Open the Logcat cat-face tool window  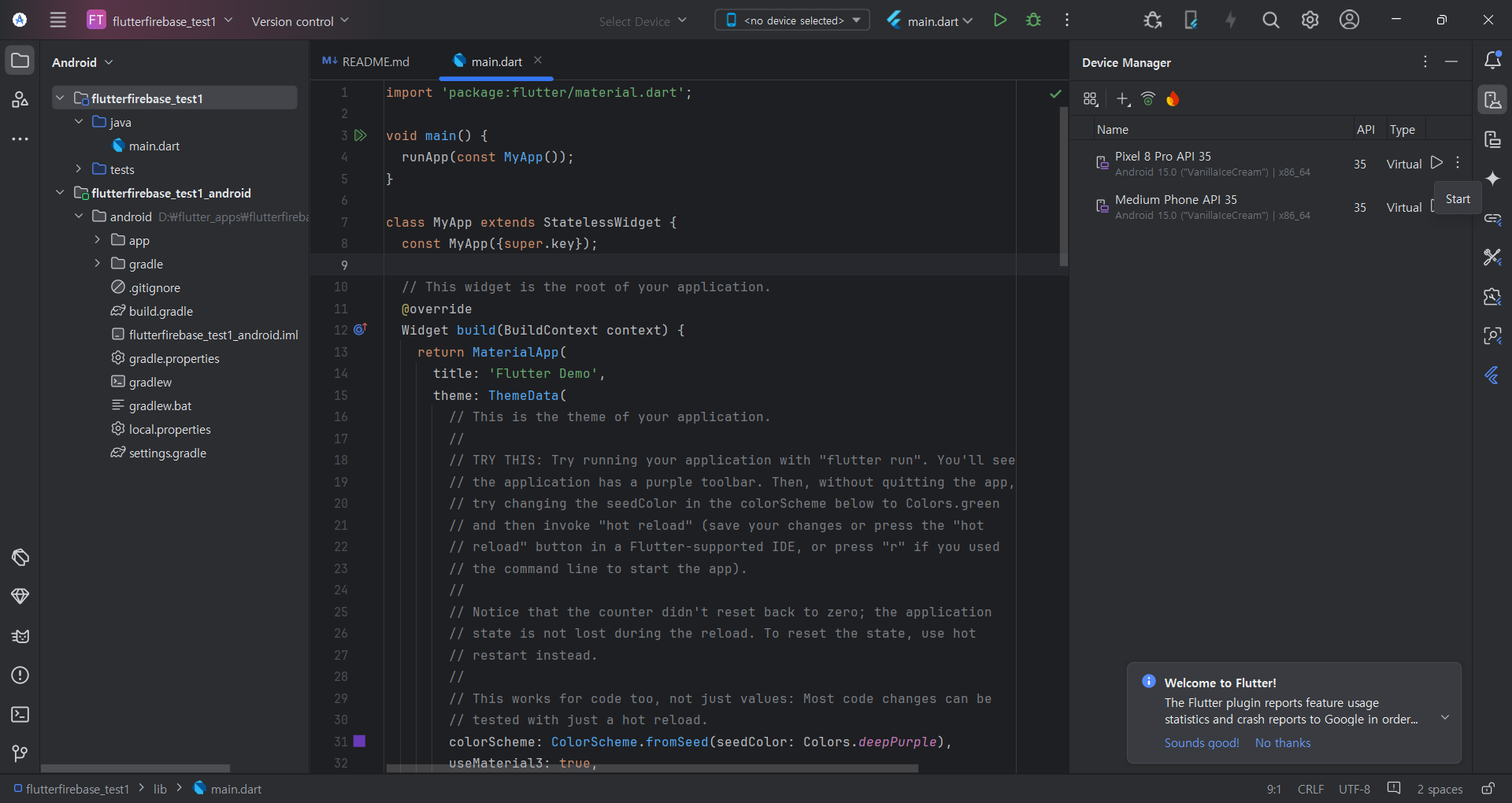[20, 636]
